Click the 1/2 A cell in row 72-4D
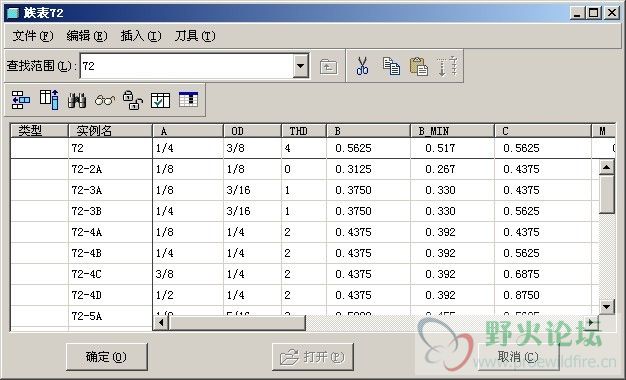 pos(188,295)
